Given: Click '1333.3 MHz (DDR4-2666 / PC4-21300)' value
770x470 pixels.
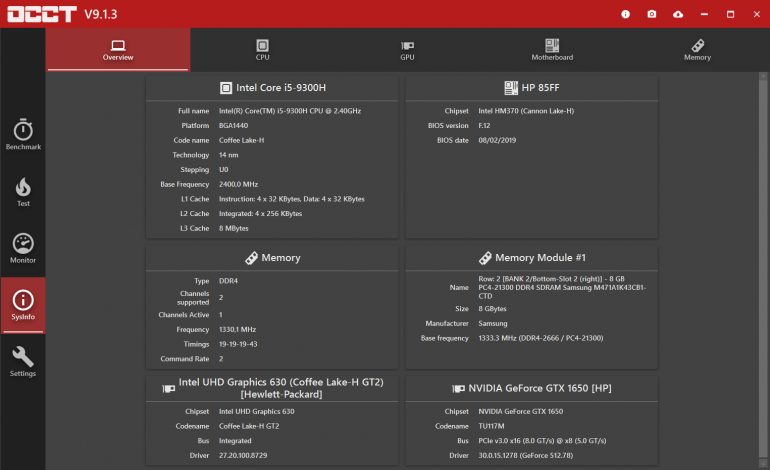Looking at the screenshot, I should (541, 338).
